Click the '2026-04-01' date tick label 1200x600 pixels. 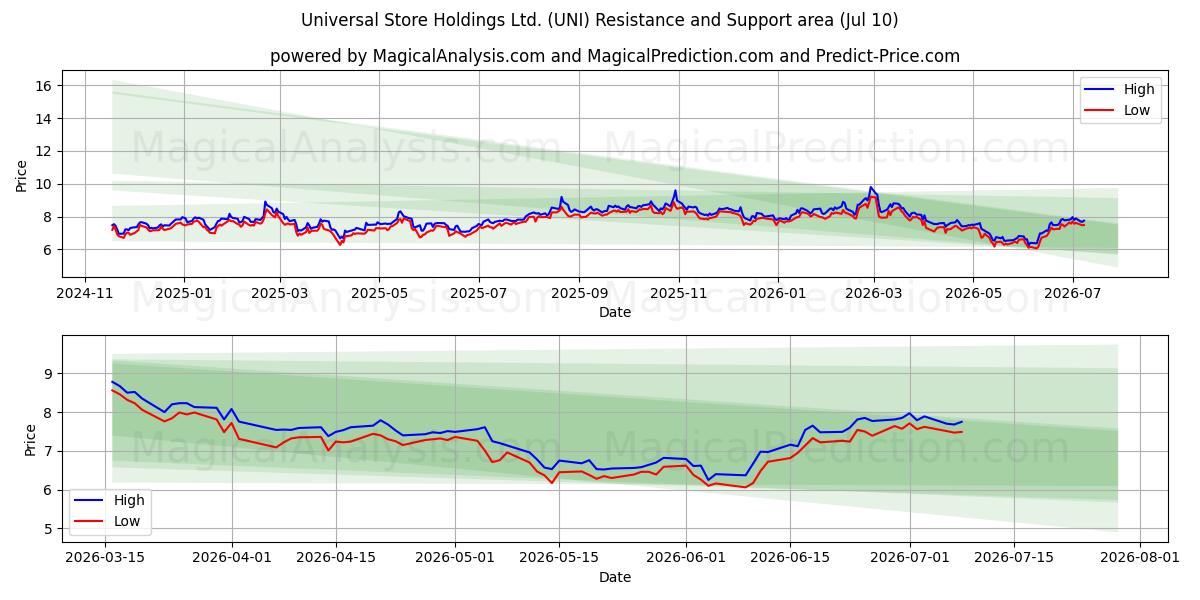233,558
